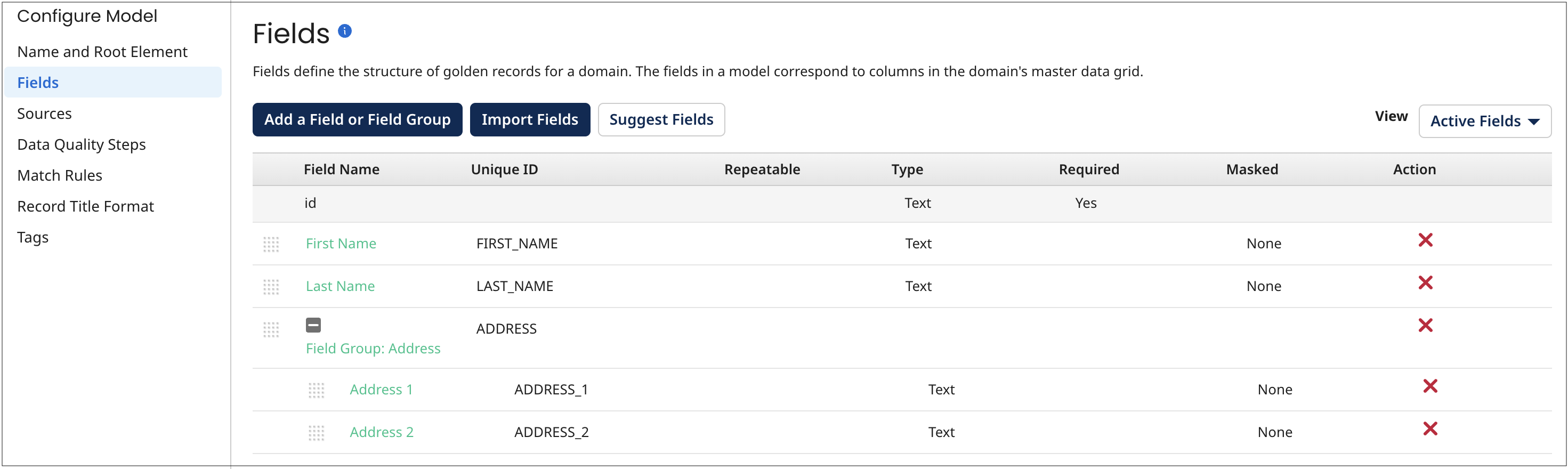Open the Data Quality Steps section
This screenshot has height=469, width=1568.
click(81, 144)
